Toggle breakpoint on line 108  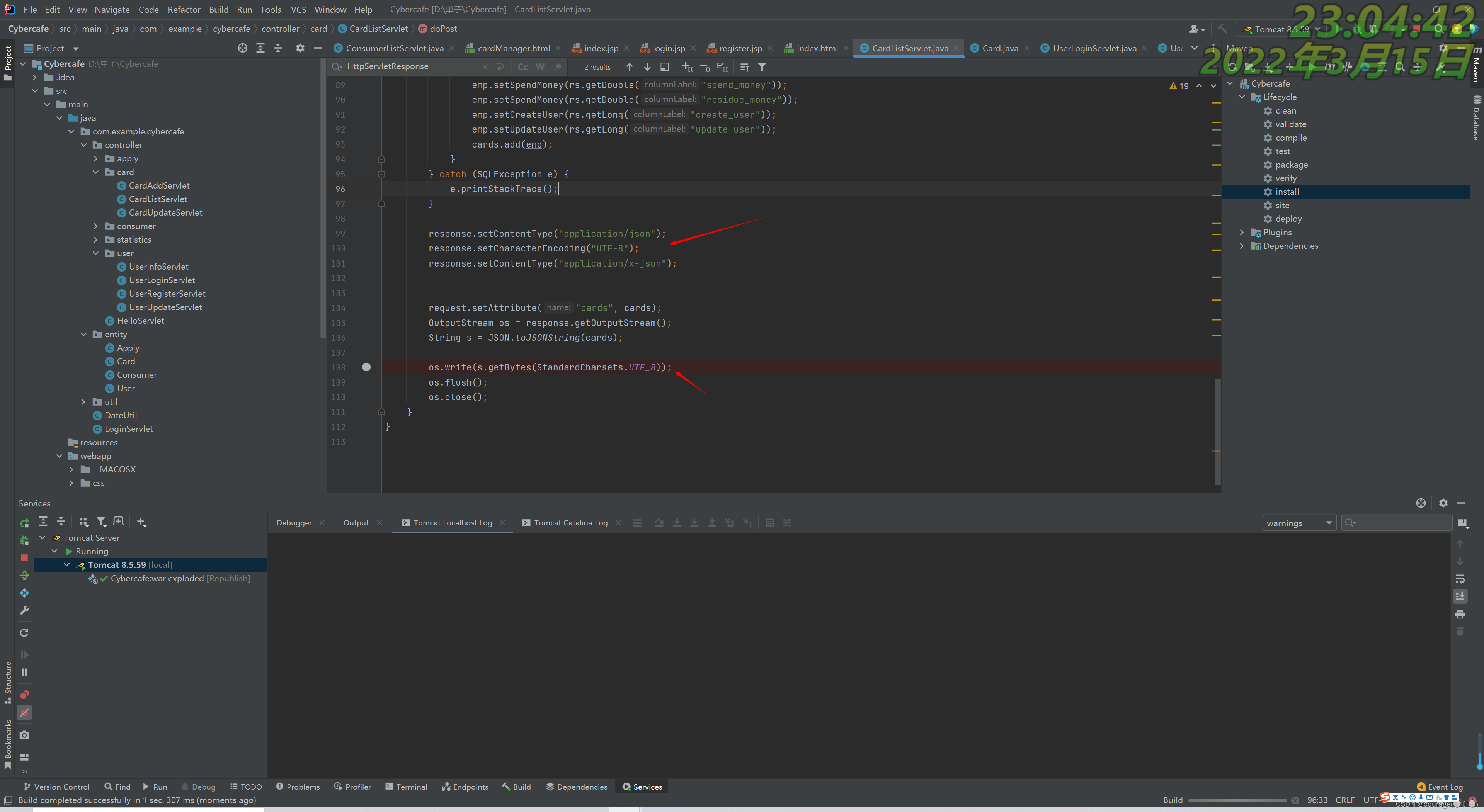366,367
